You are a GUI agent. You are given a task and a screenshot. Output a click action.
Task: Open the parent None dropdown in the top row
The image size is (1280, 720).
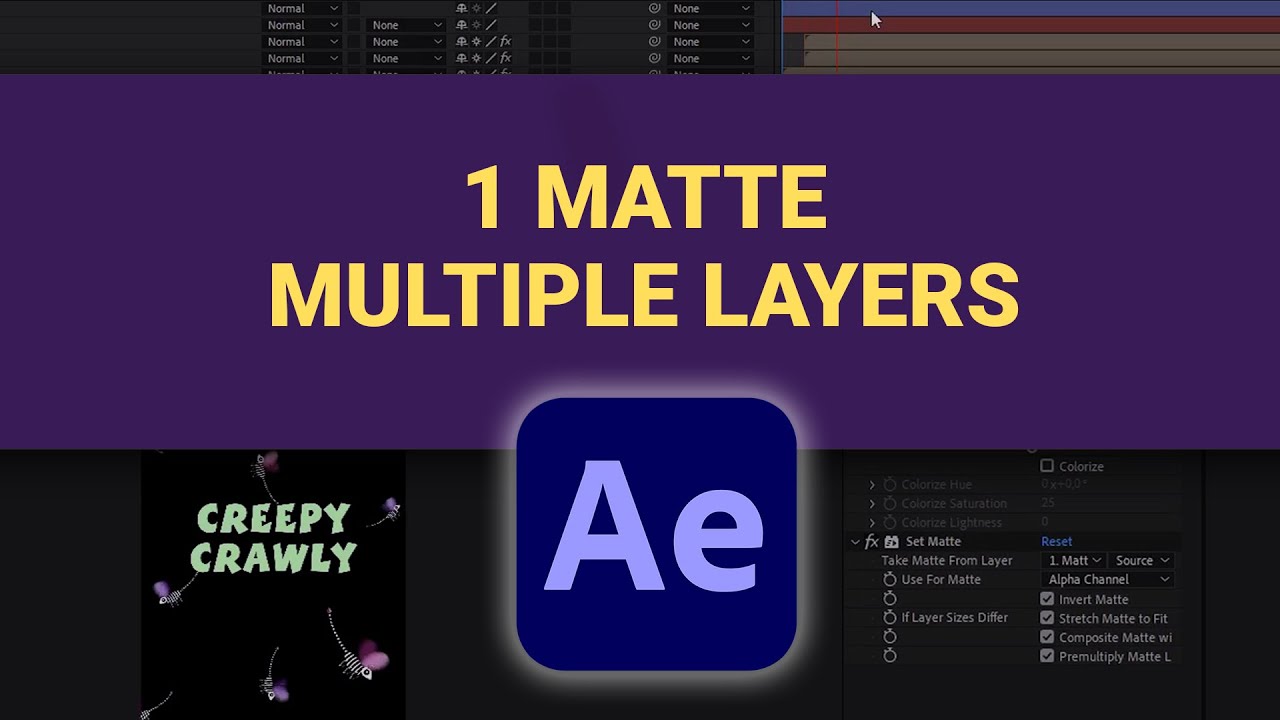click(x=711, y=8)
